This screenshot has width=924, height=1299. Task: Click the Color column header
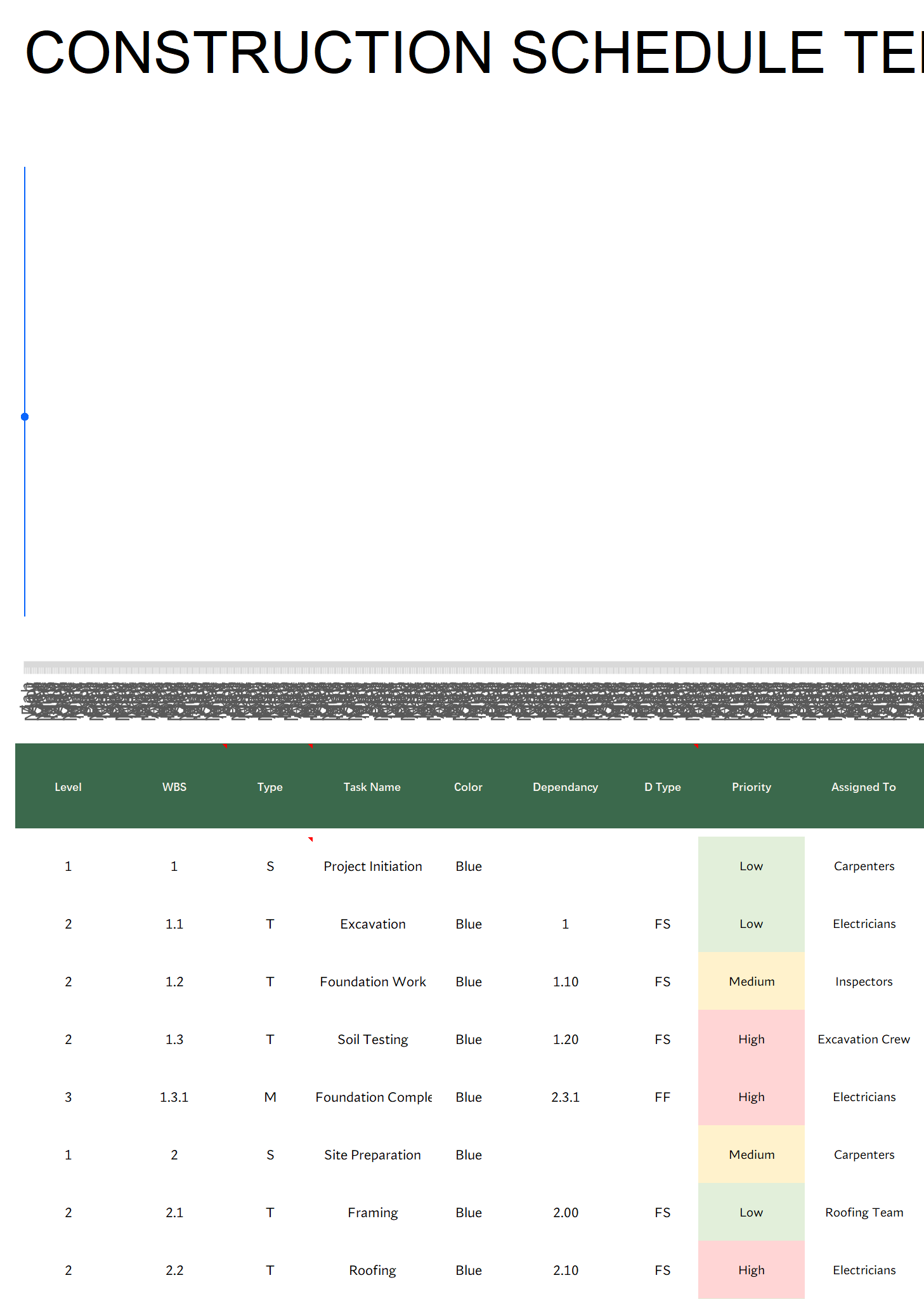[x=468, y=787]
